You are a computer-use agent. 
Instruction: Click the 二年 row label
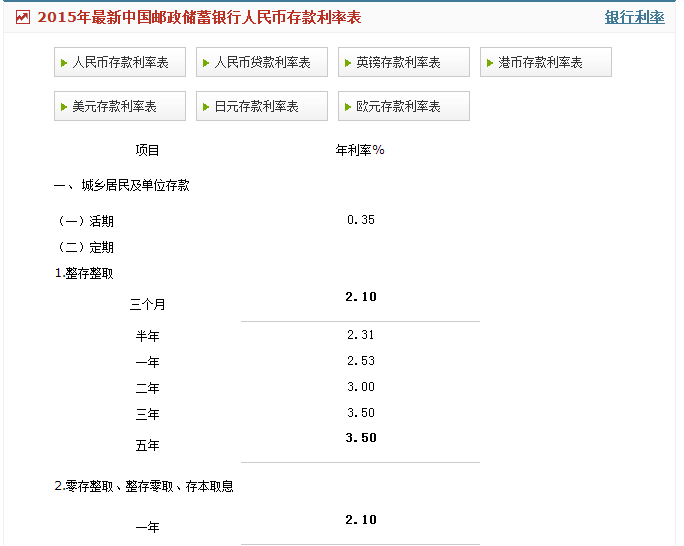point(147,388)
